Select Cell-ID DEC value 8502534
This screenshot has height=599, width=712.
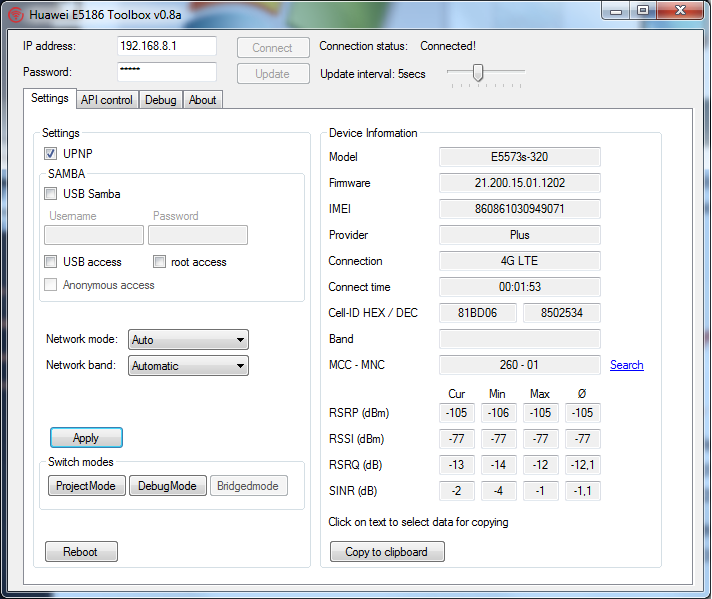click(x=562, y=313)
